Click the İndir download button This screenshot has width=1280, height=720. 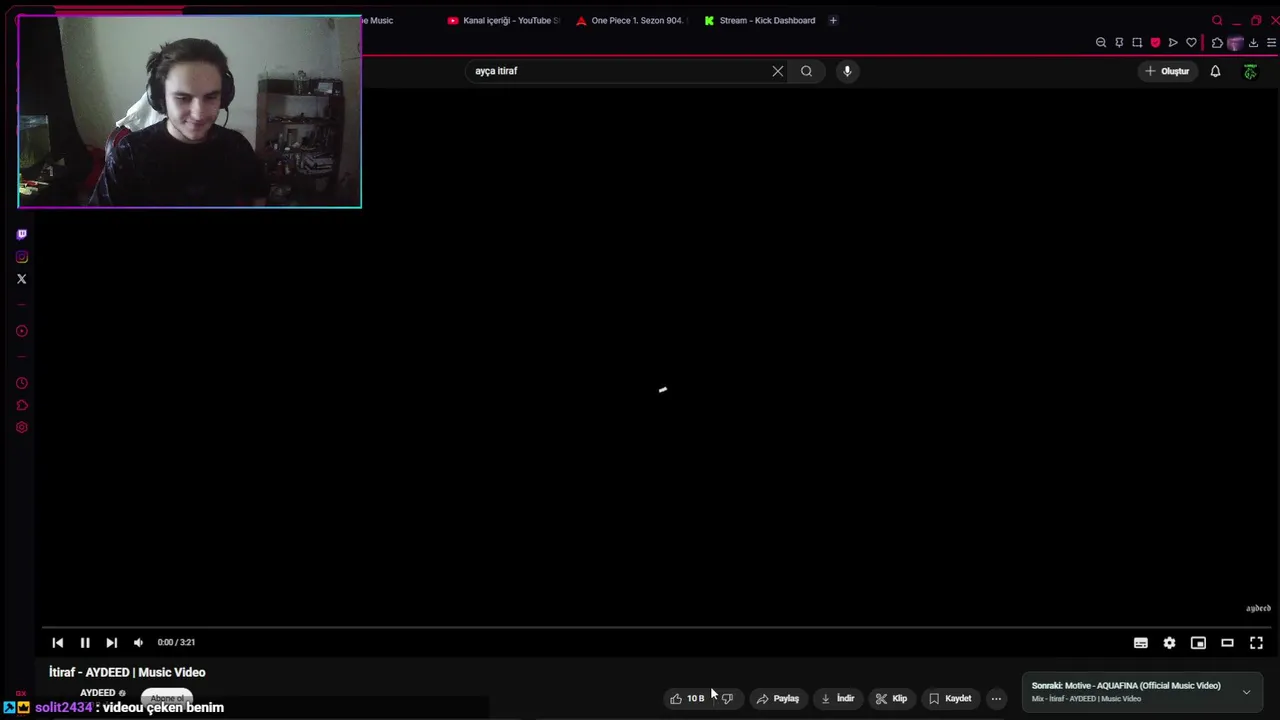pyautogui.click(x=838, y=699)
